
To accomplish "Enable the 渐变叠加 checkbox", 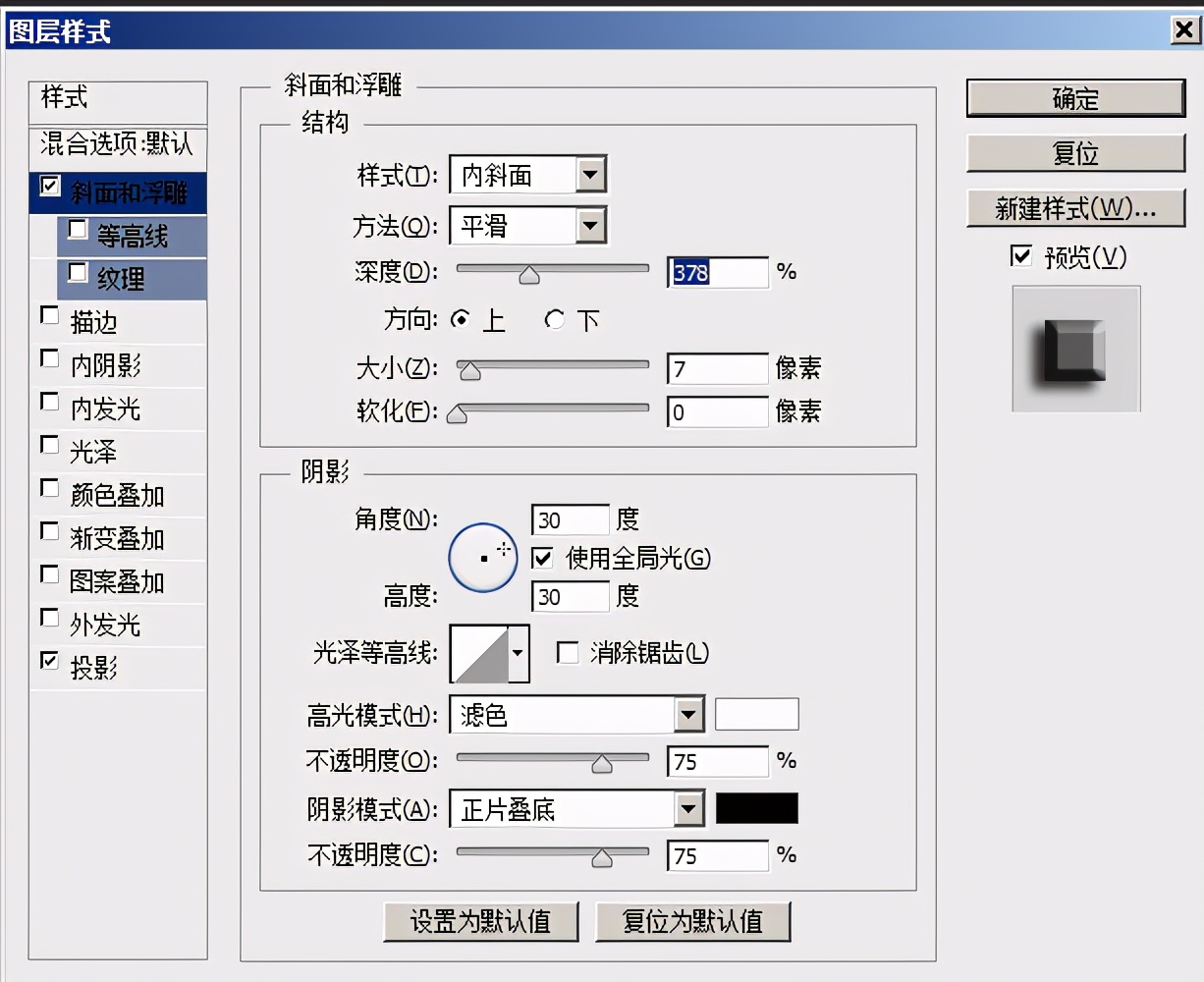I will click(49, 531).
